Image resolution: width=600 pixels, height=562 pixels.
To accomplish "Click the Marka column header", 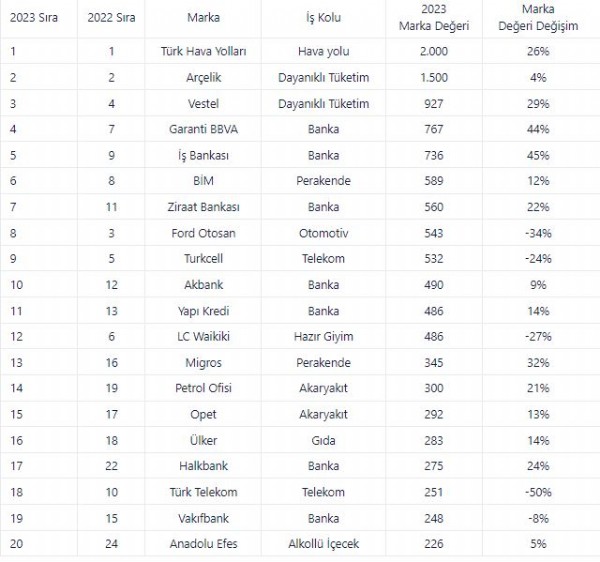I will (x=203, y=18).
